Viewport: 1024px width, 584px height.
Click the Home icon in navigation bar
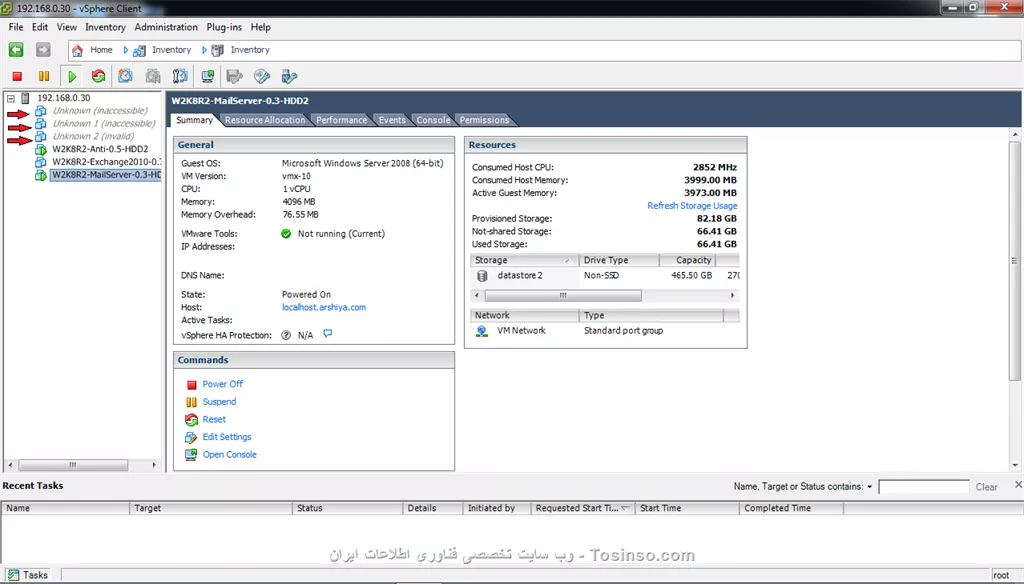pyautogui.click(x=77, y=50)
